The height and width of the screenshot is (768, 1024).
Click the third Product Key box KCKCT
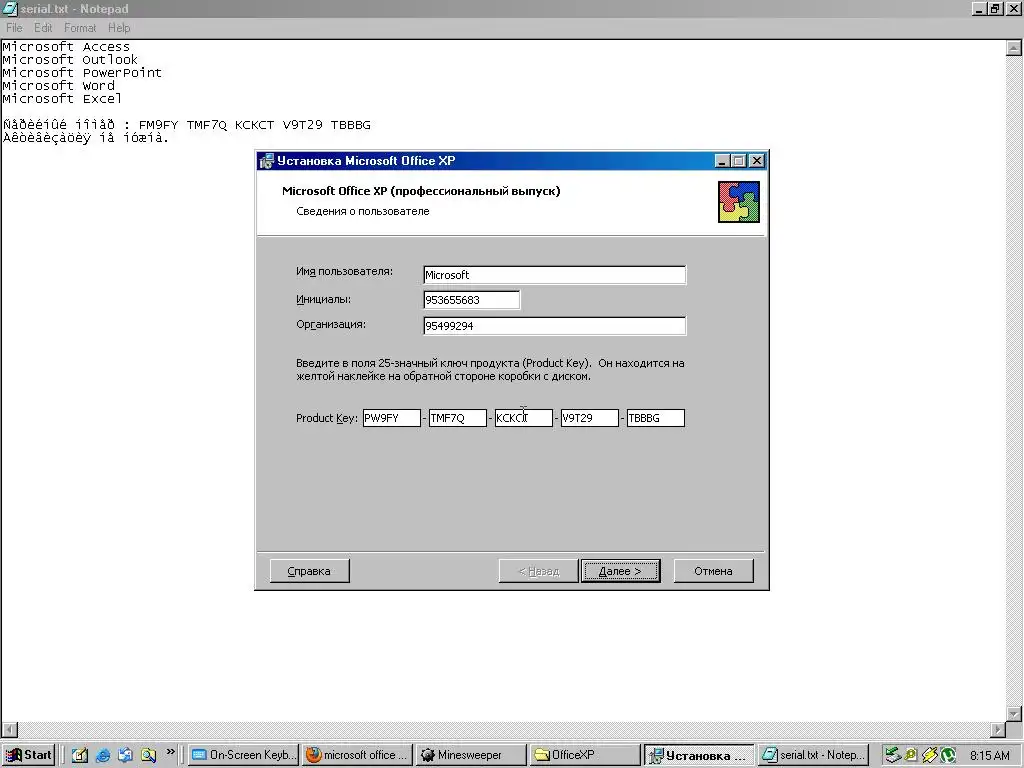523,418
